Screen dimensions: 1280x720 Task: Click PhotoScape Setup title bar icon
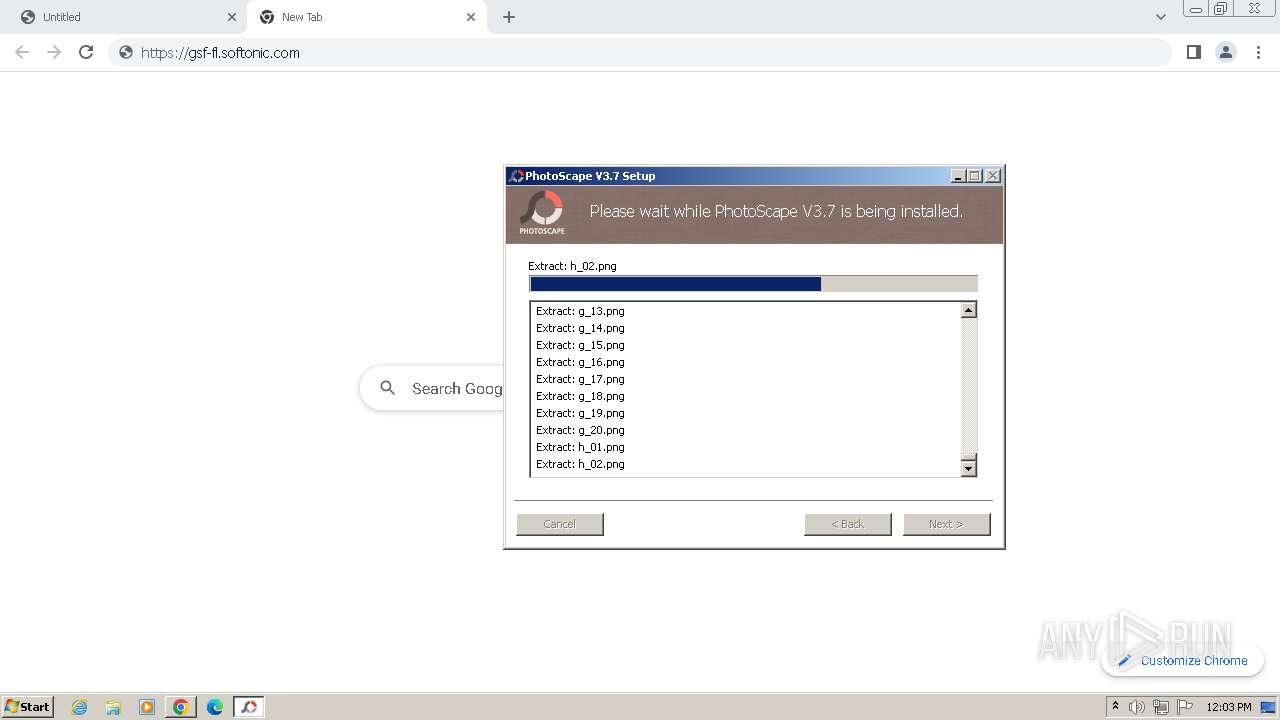[x=516, y=176]
